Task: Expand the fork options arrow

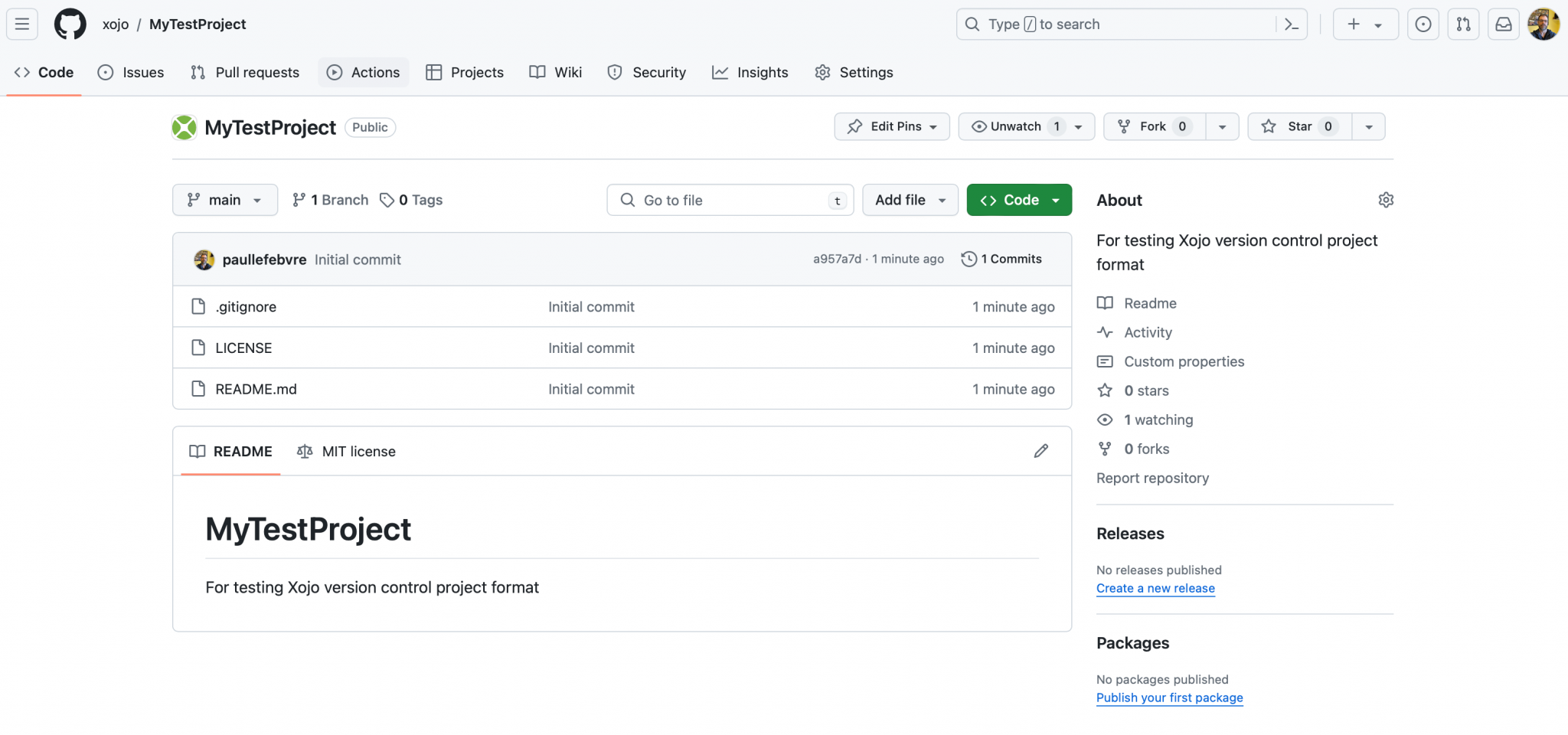Action: tap(1223, 126)
